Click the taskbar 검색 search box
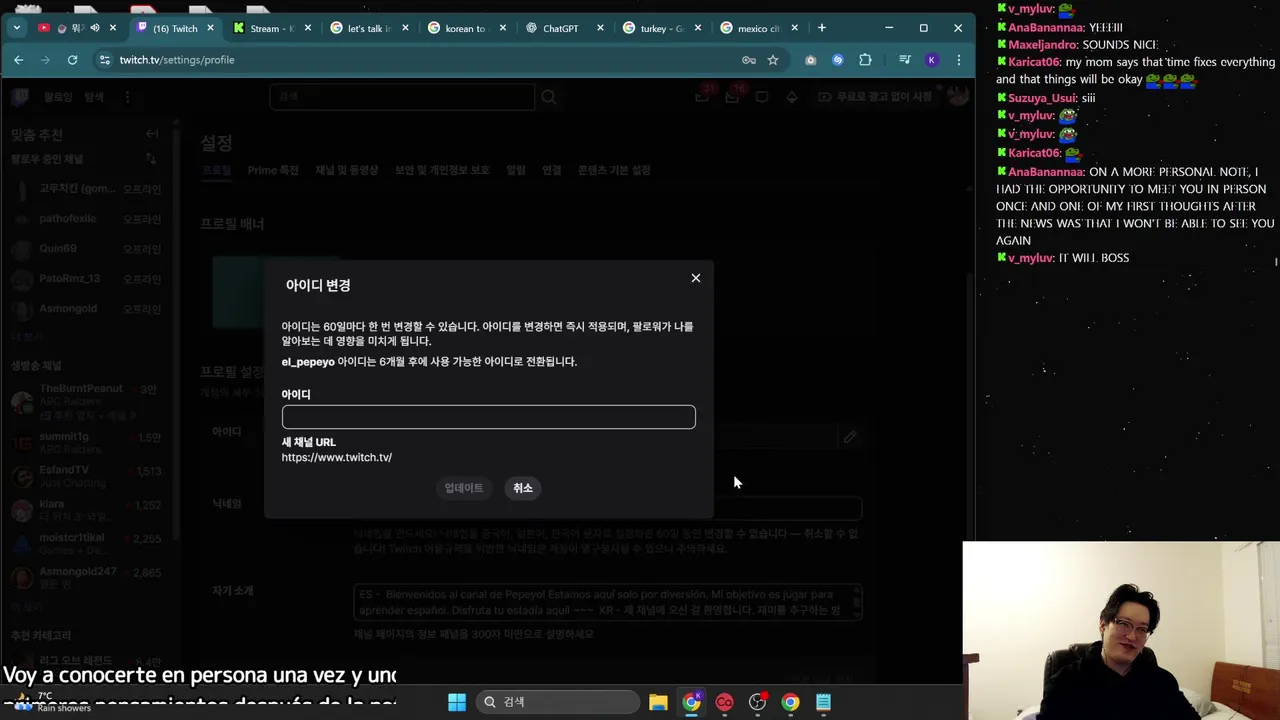Screen dimensions: 1280x720 556,702
